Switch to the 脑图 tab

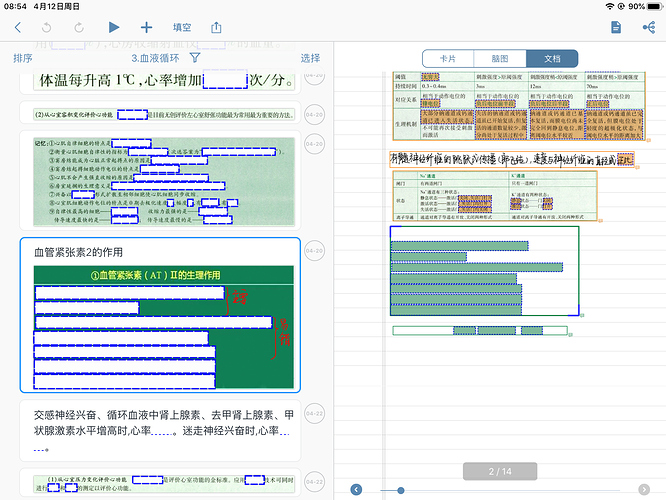500,59
